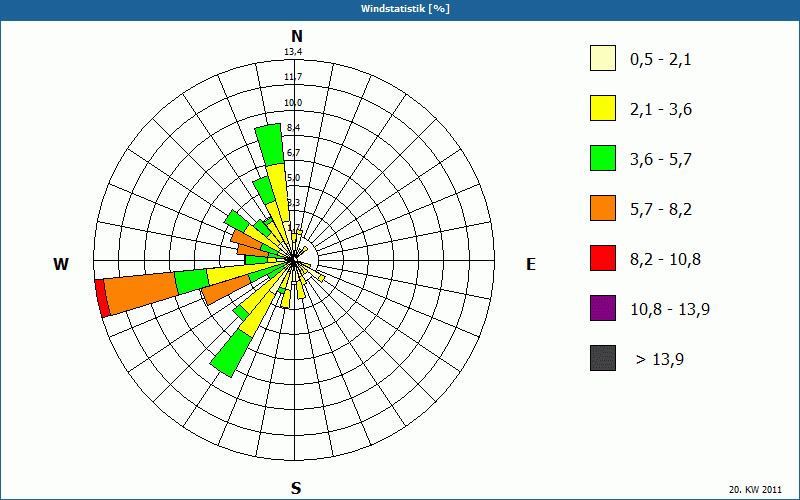Click the yellow 2,1 - 3,6 legend swatch
The width and height of the screenshot is (800, 500).
pyautogui.click(x=603, y=108)
